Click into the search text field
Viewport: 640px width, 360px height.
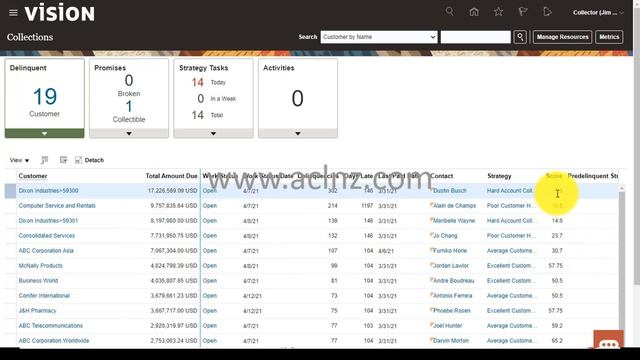pyautogui.click(x=476, y=37)
